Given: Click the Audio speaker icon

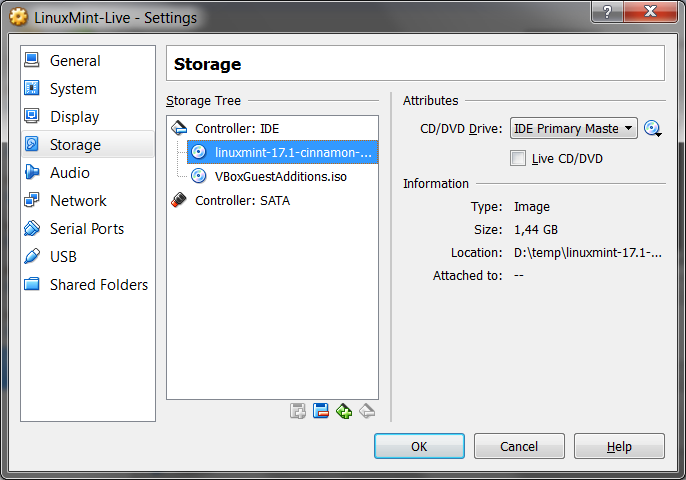Looking at the screenshot, I should click(x=32, y=172).
